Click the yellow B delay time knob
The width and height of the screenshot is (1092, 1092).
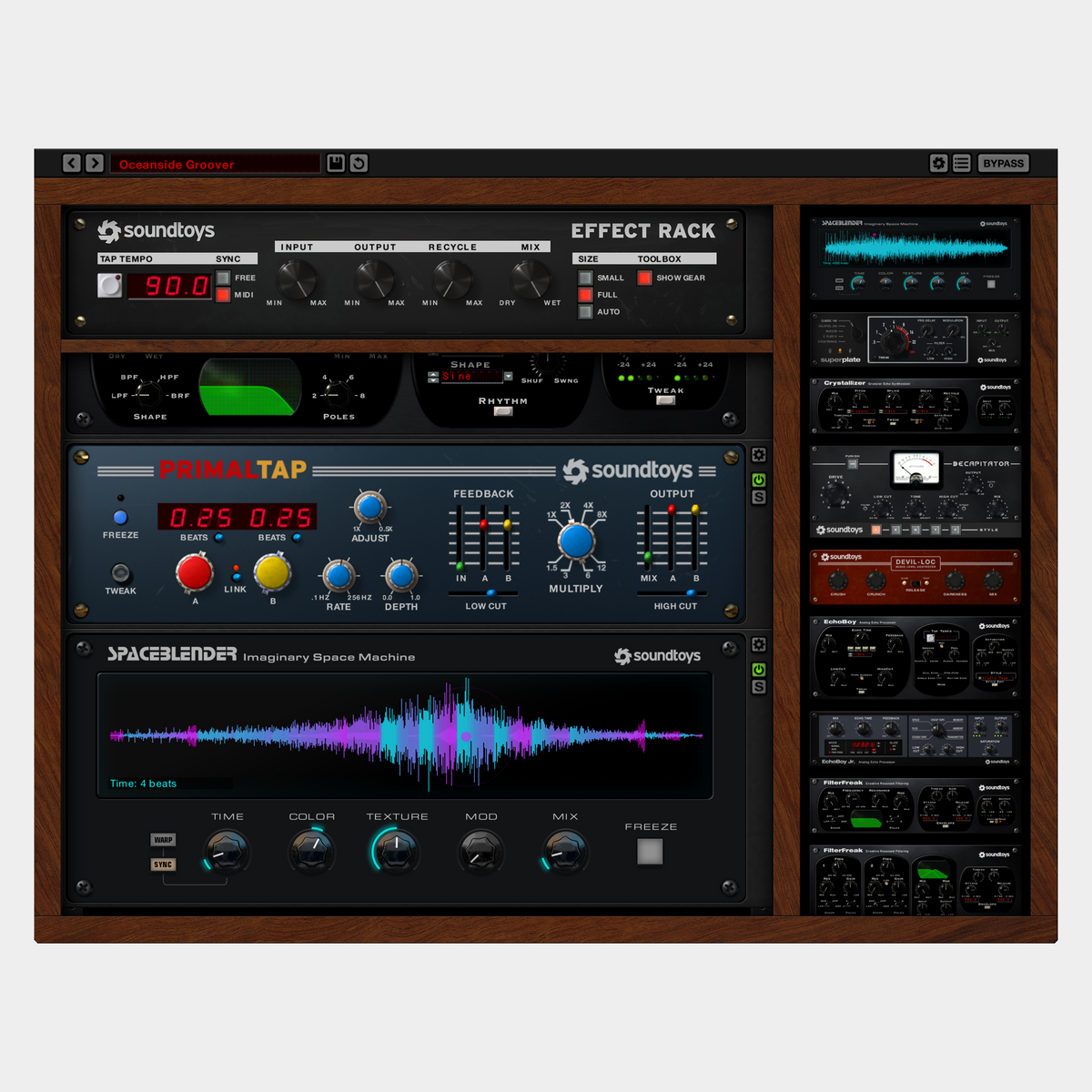[272, 572]
